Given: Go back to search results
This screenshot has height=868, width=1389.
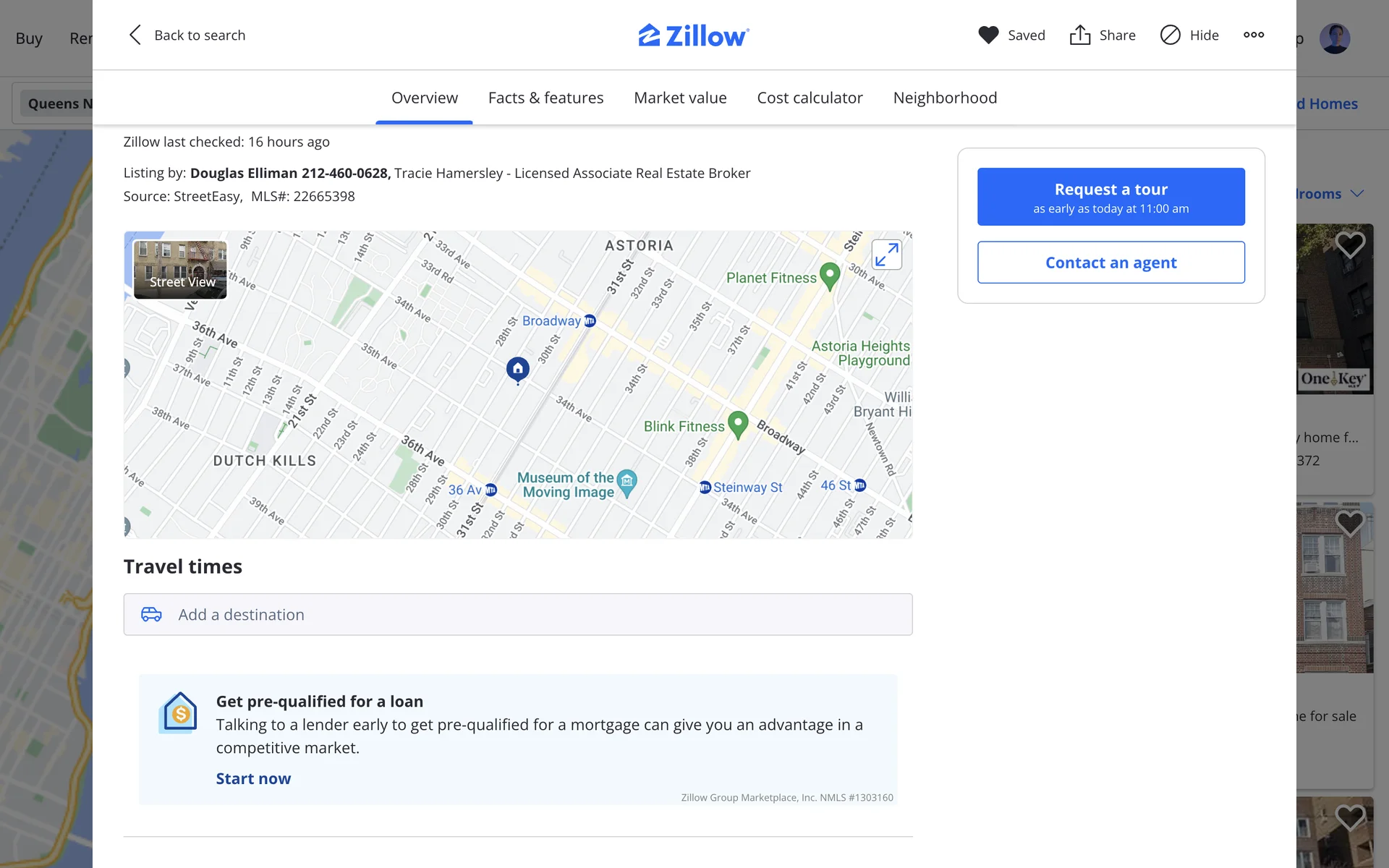Looking at the screenshot, I should (x=187, y=35).
